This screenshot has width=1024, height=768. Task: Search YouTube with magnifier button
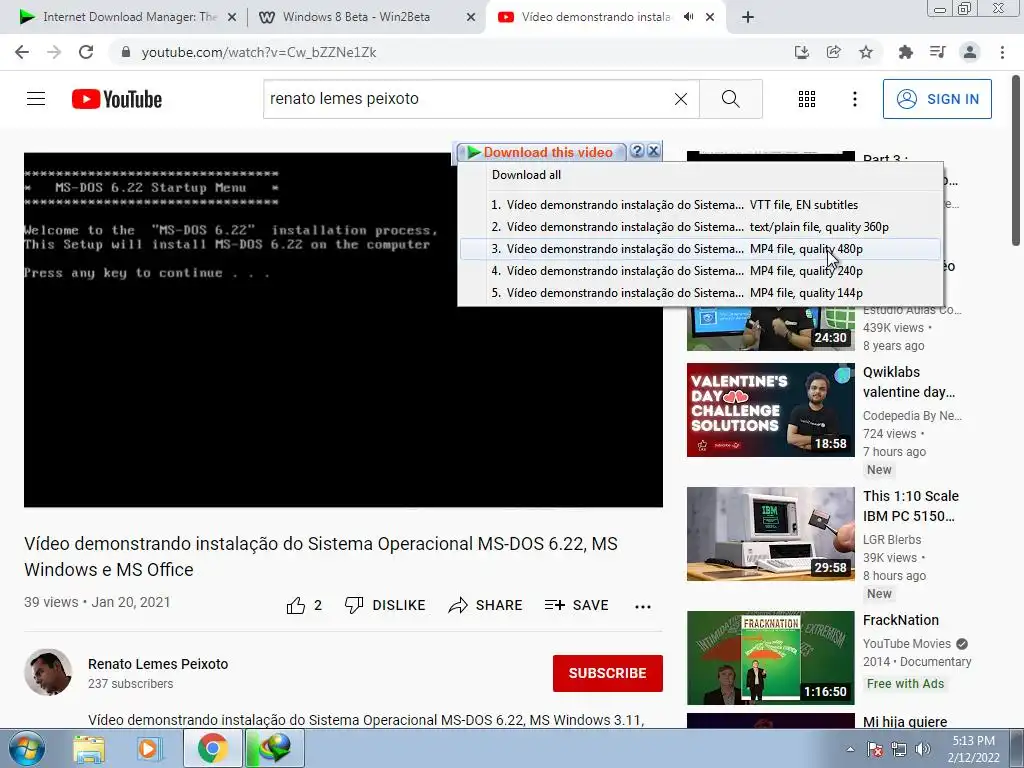[731, 99]
